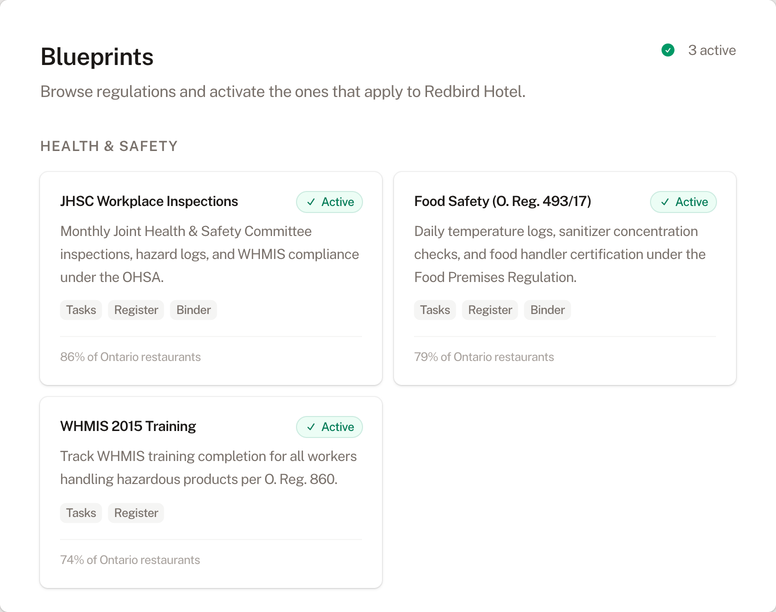The height and width of the screenshot is (612, 776).
Task: Click Tasks tag on Food Safety card
Action: 435,310
